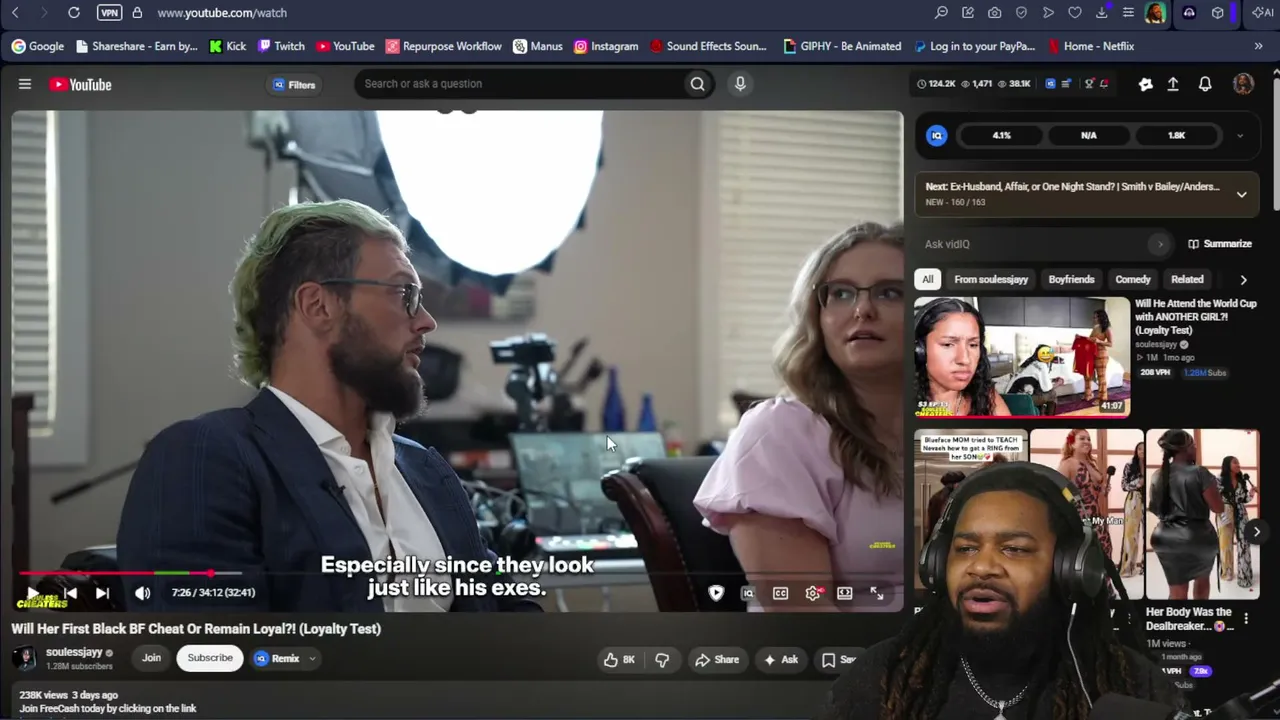The image size is (1280, 720).
Task: Open the browser AI assistant button
Action: [1263, 13]
